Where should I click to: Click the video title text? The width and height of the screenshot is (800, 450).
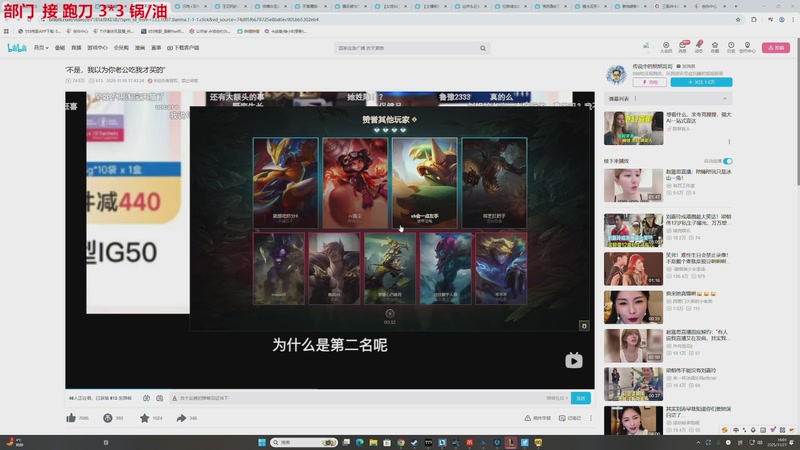(115, 70)
